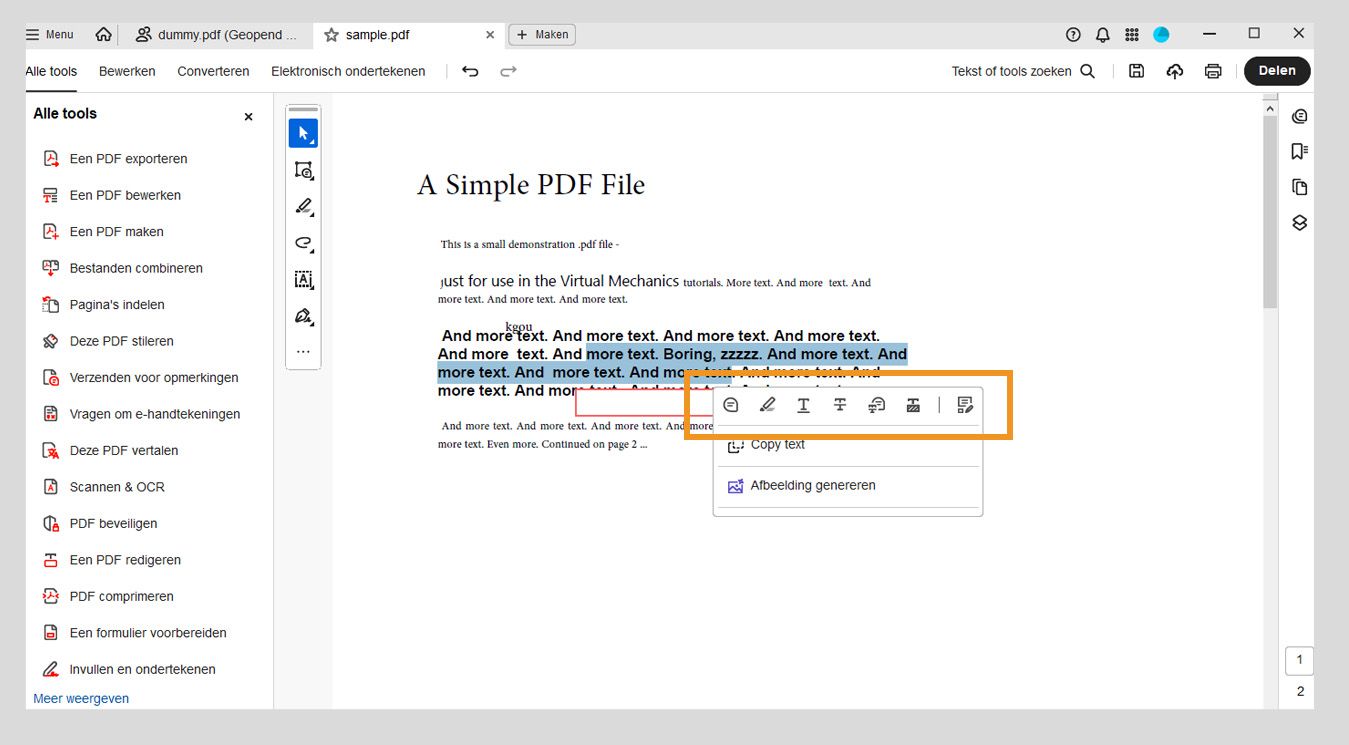Redo the last undone action
The height and width of the screenshot is (745, 1349).
point(508,71)
